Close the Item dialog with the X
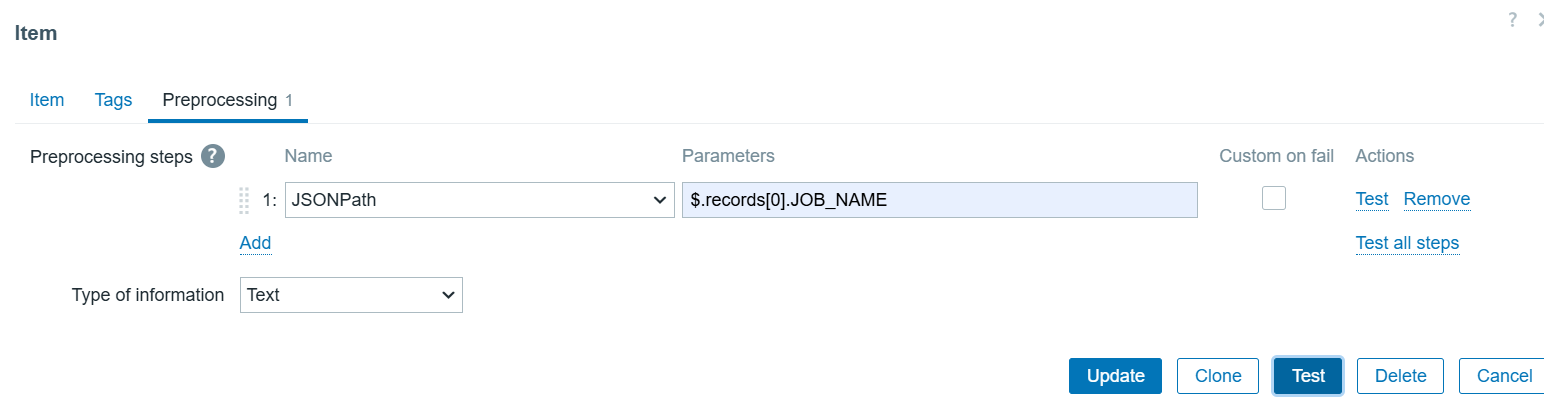This screenshot has height=405, width=1544. tap(1539, 20)
